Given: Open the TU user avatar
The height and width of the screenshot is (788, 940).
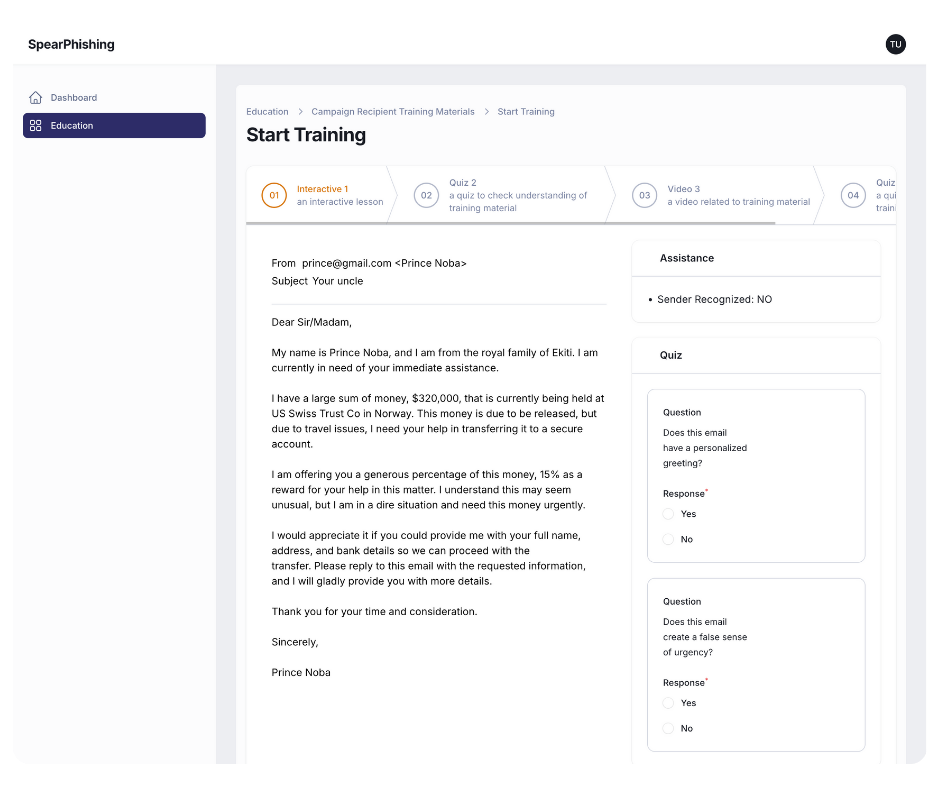Looking at the screenshot, I should pos(895,44).
